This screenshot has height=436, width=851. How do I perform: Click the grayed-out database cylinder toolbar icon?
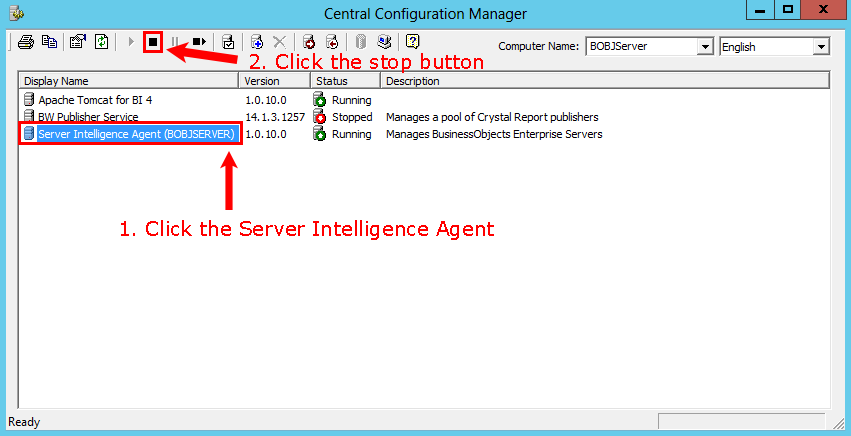pos(361,42)
